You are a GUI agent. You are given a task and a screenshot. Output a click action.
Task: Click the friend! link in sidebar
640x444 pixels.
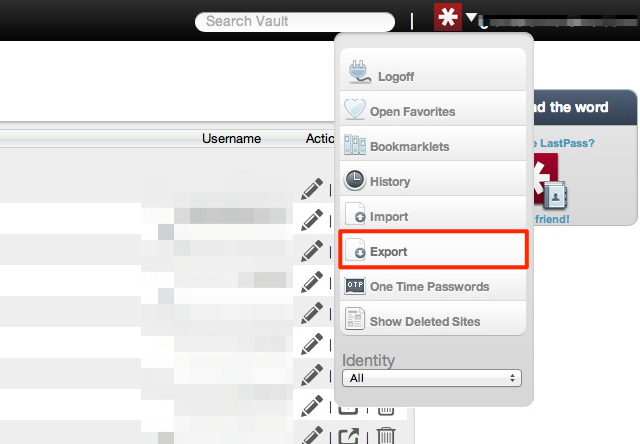(x=552, y=219)
